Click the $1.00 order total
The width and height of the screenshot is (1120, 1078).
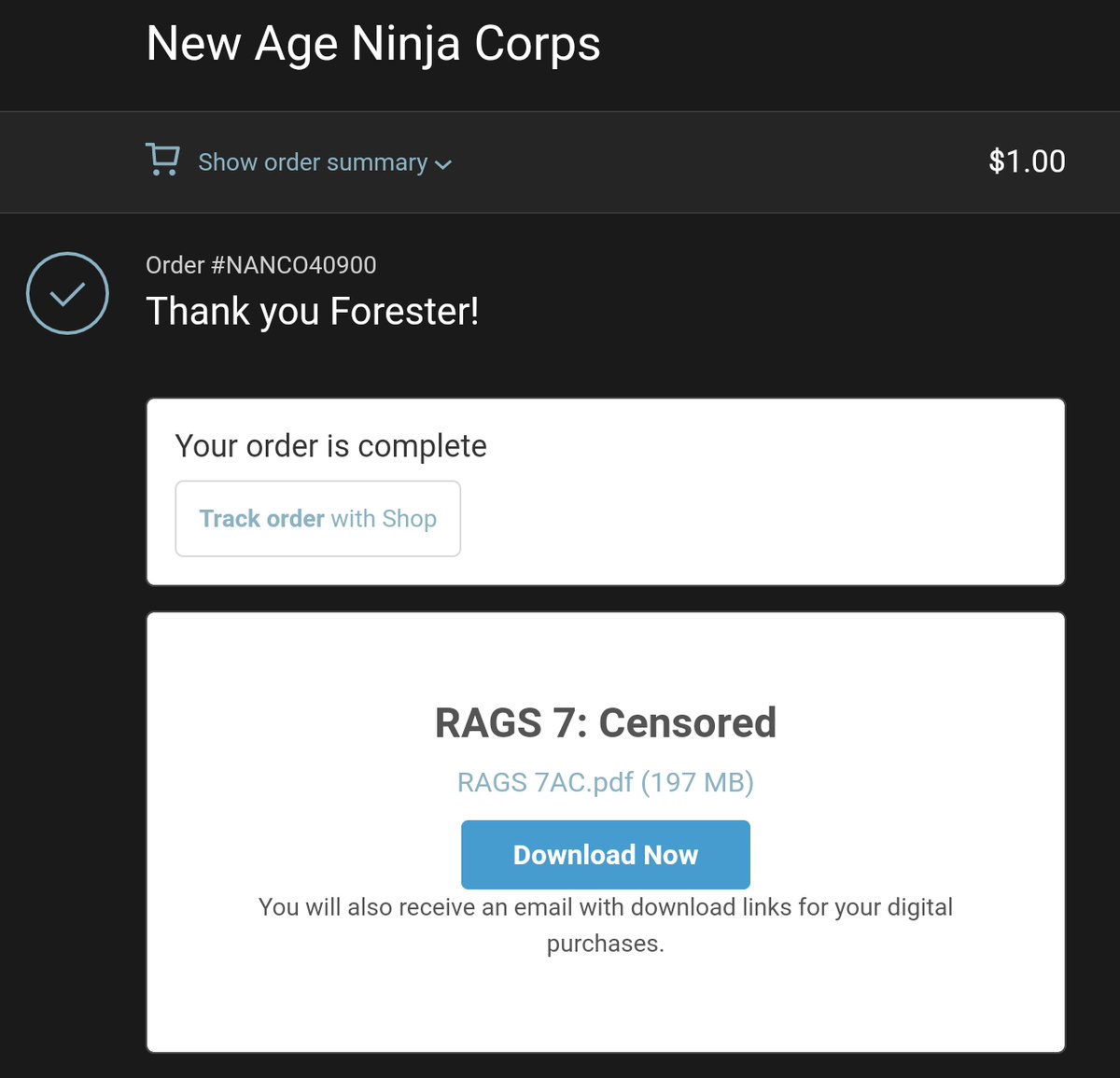pos(1027,161)
